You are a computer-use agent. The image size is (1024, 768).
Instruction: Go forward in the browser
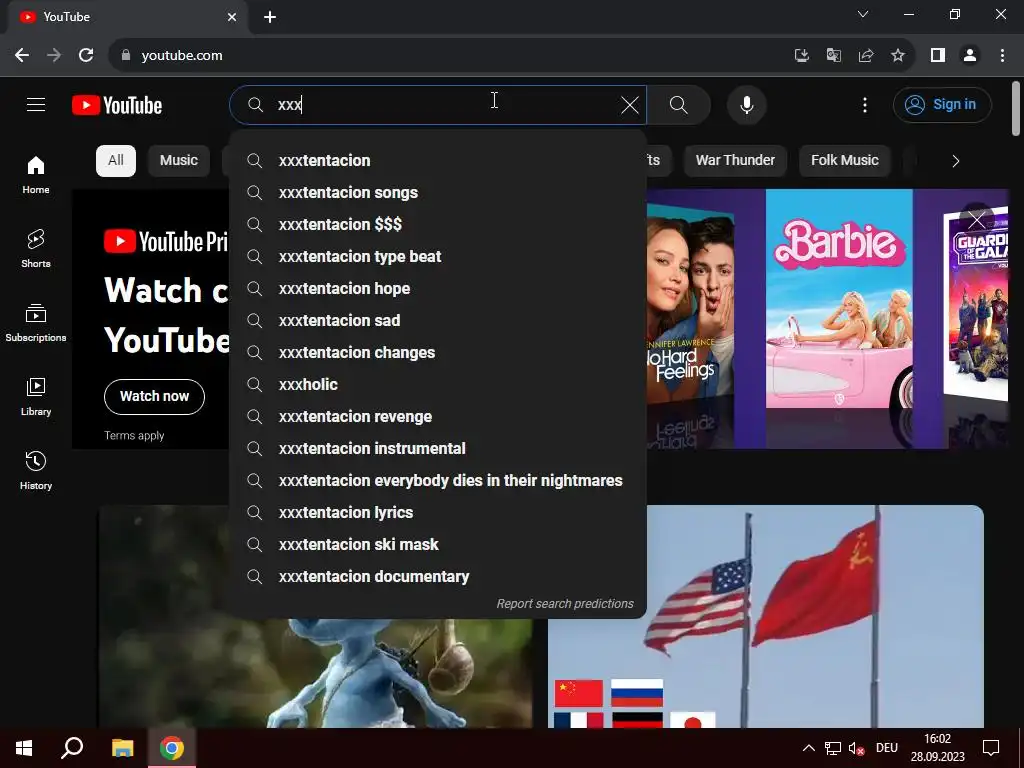coord(54,56)
